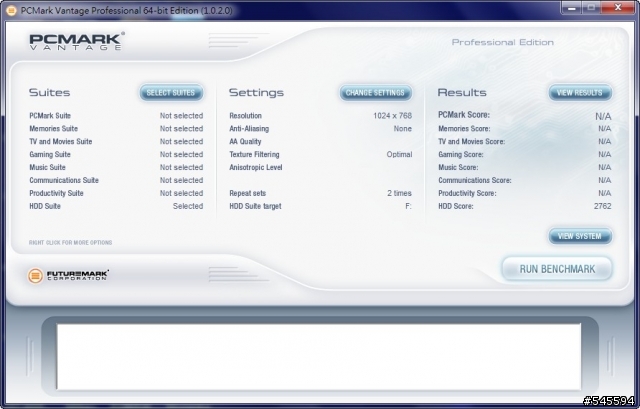Screen dimensions: 640x409
Task: Click the Texture Filtering label
Action: click(254, 154)
